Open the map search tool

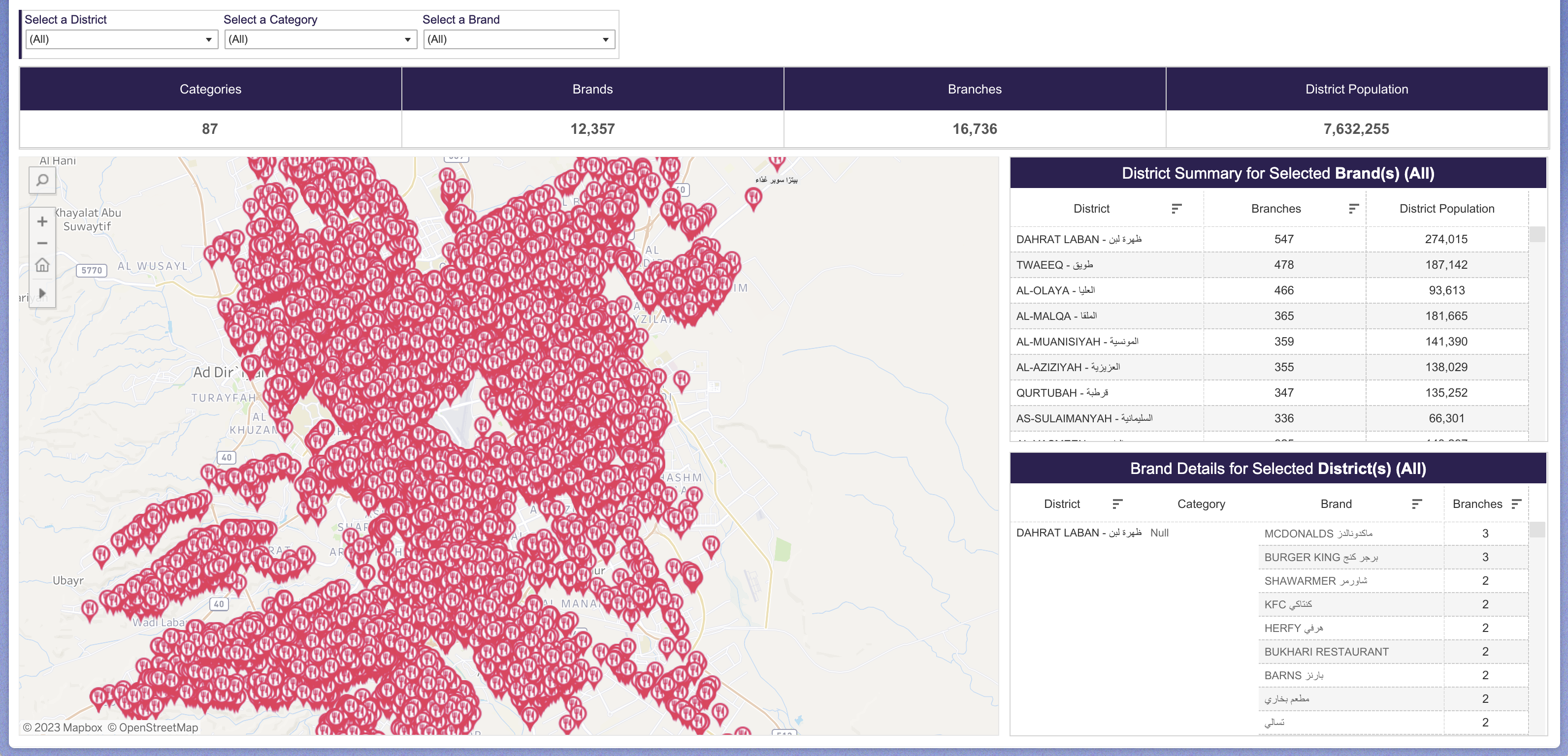(x=42, y=180)
